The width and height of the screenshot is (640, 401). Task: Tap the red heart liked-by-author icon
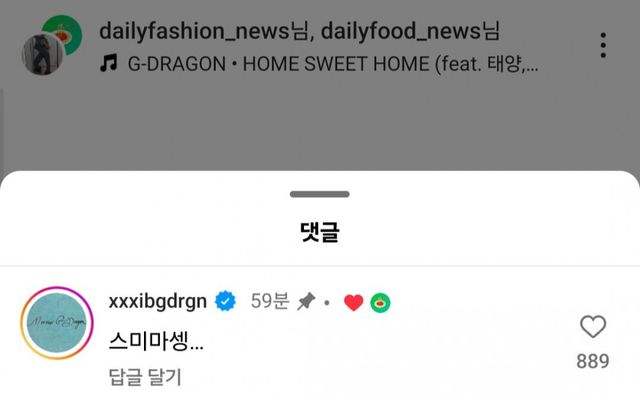point(353,303)
